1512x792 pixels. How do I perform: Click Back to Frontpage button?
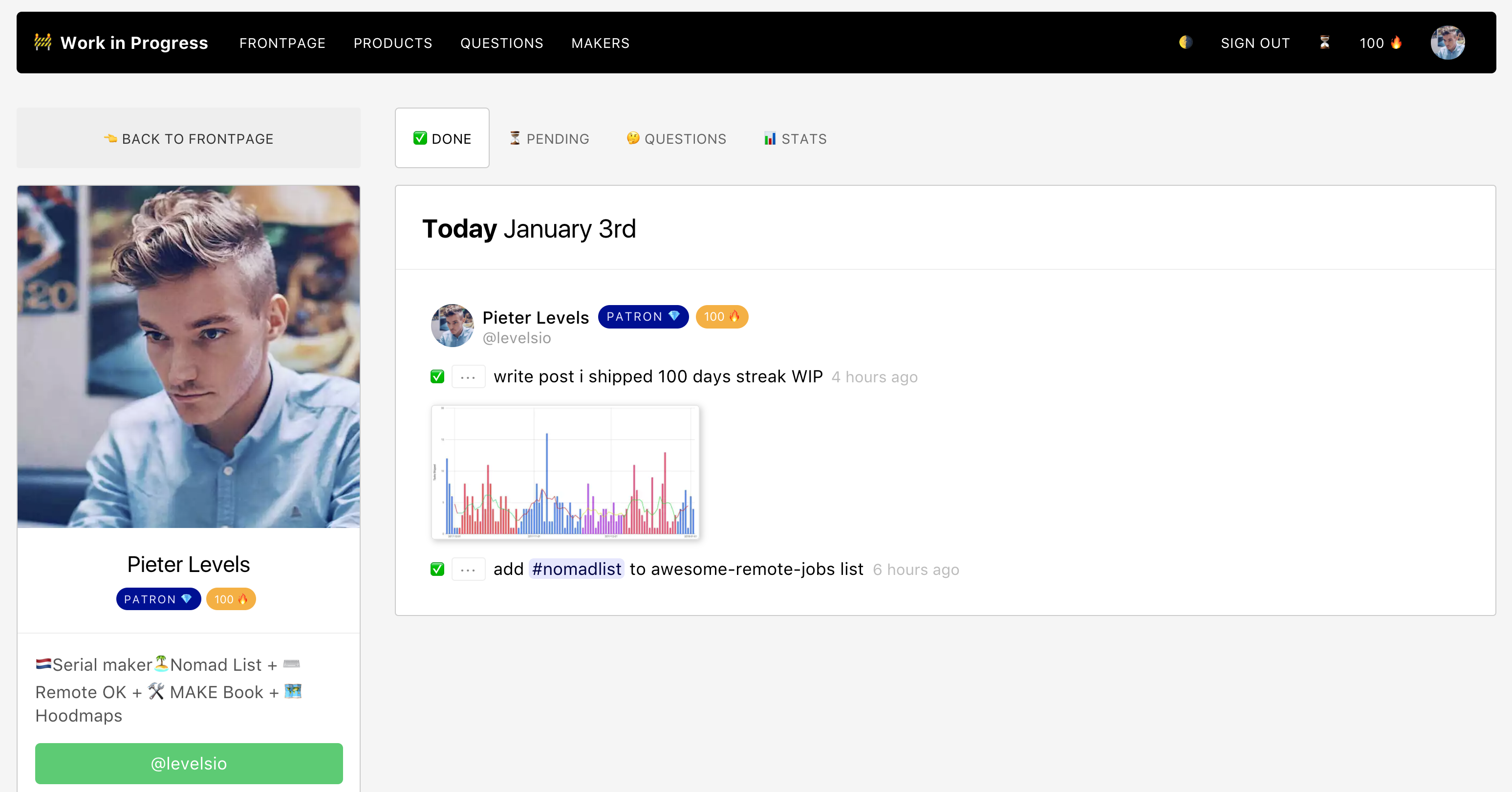click(x=189, y=138)
